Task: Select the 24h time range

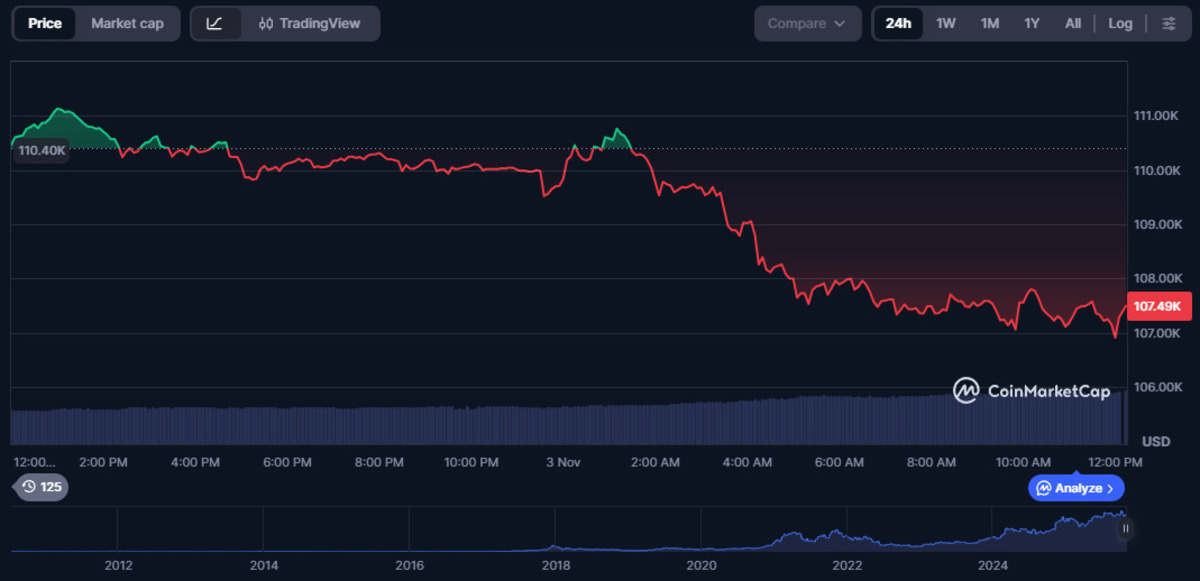Action: coord(898,24)
